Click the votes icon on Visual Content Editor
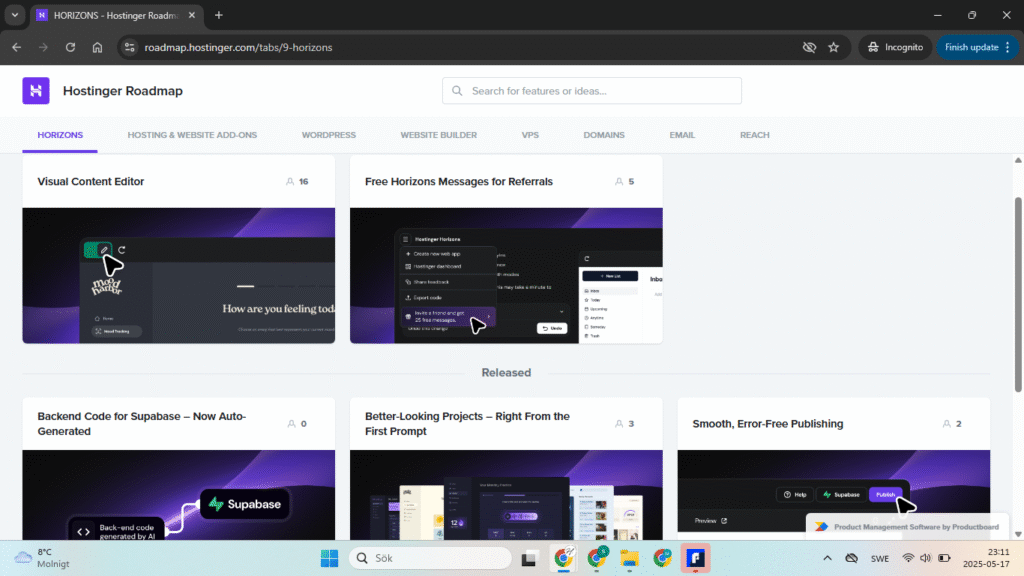This screenshot has width=1024, height=576. [x=290, y=182]
